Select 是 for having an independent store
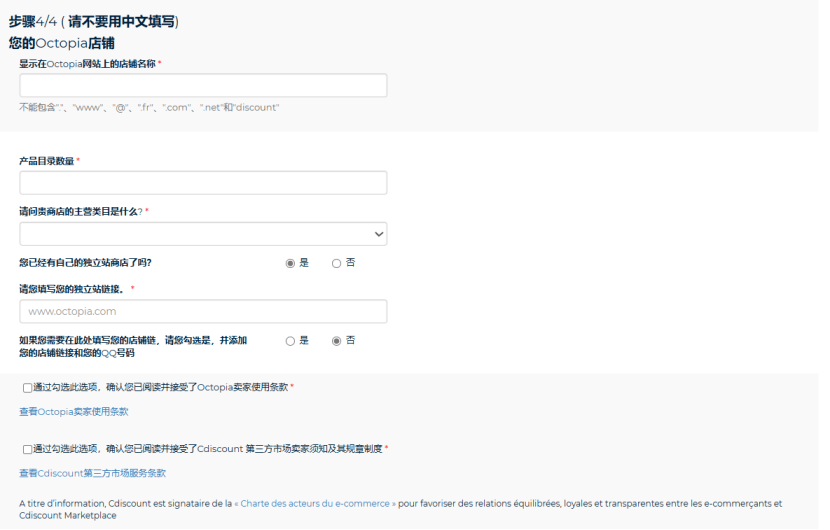Image resolution: width=830 pixels, height=530 pixels. (x=290, y=263)
